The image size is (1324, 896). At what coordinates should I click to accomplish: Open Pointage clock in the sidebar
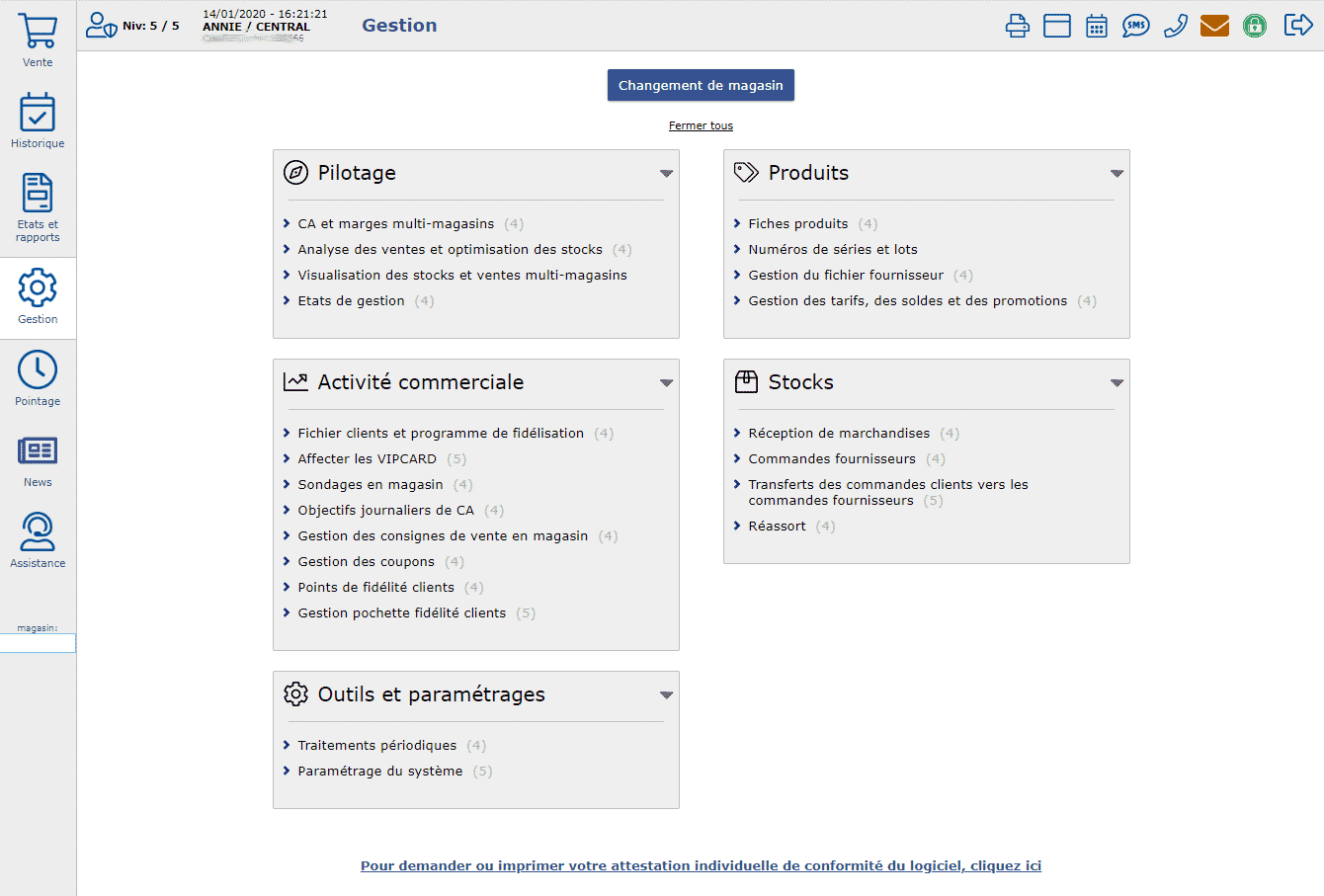pos(38,378)
